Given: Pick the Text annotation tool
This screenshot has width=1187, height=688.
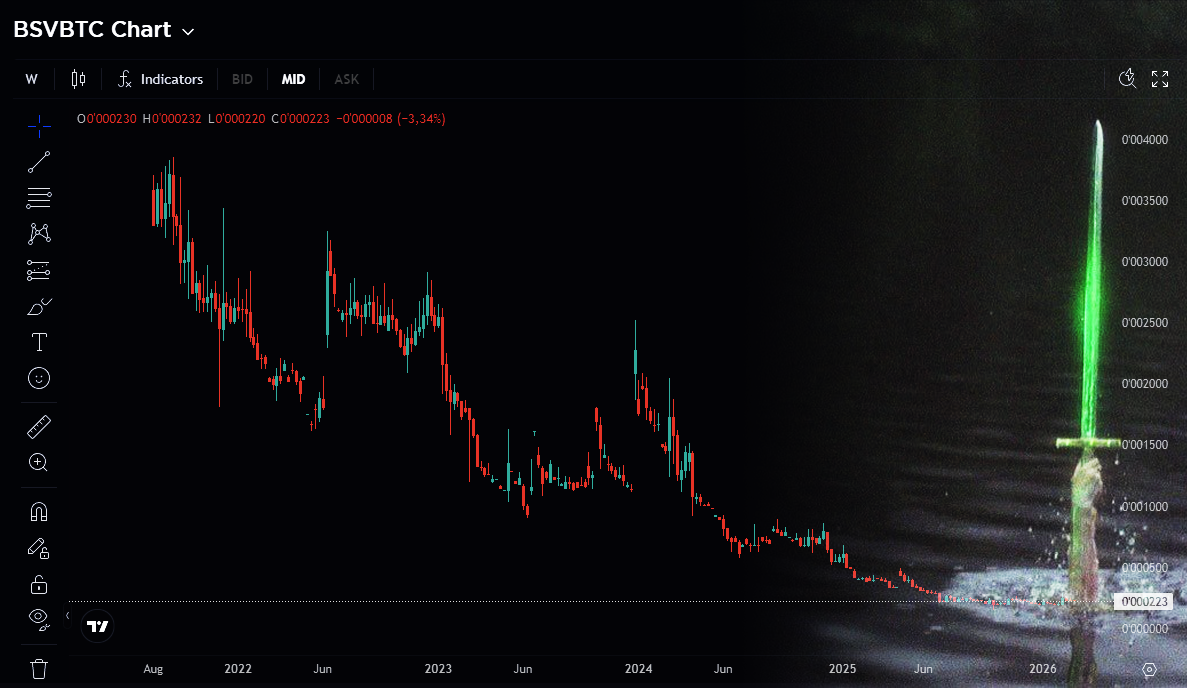Looking at the screenshot, I should pos(39,342).
